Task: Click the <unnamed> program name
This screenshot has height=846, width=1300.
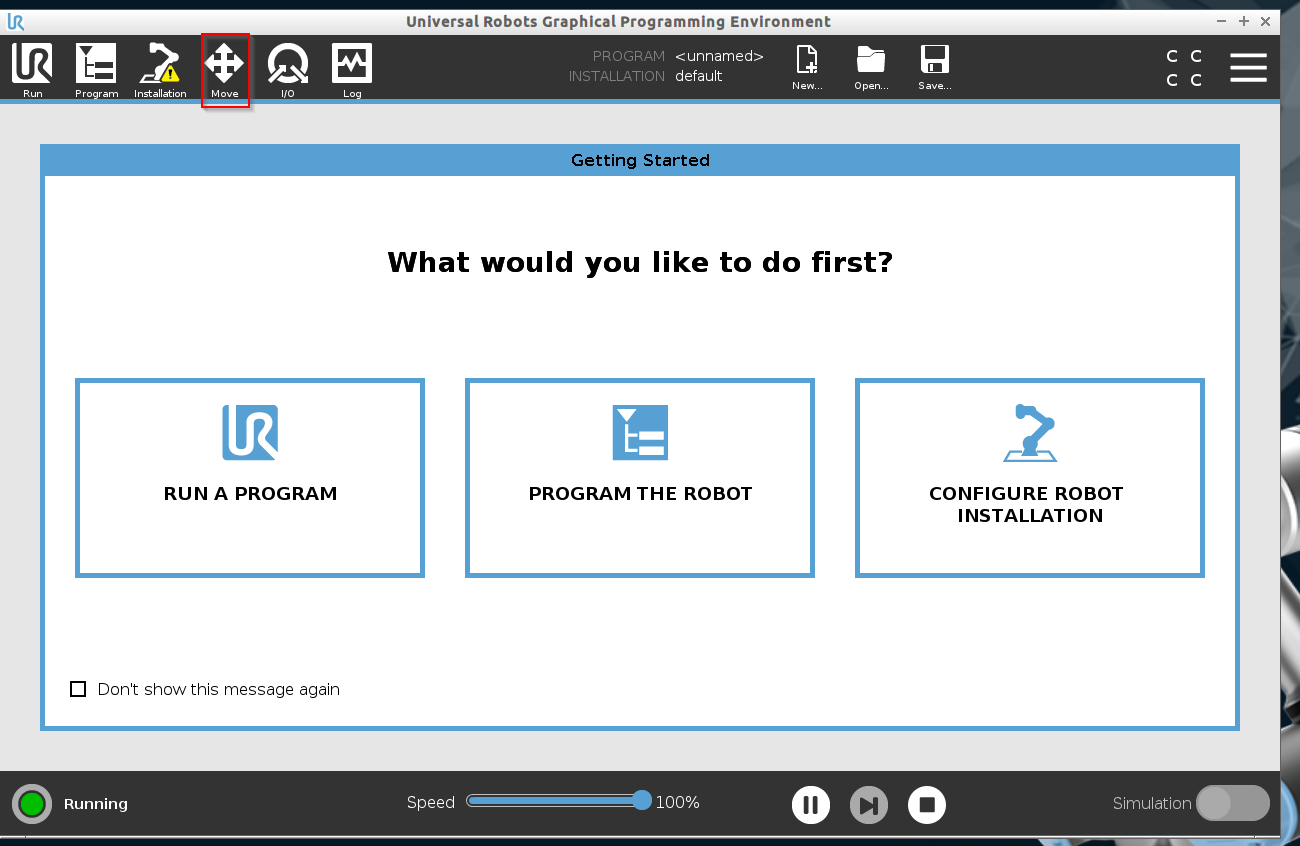Action: pos(719,57)
